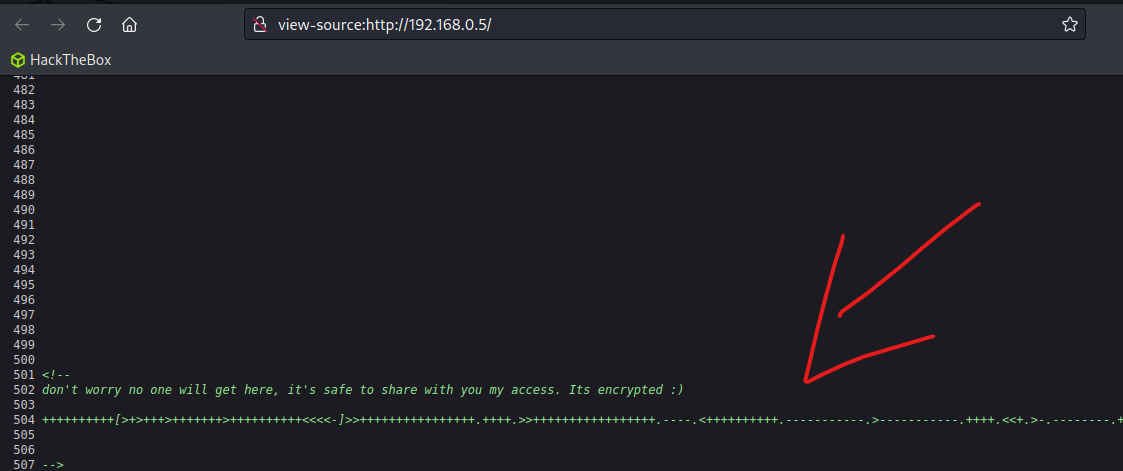1123x471 pixels.
Task: Go to home page via house icon
Action: (x=129, y=25)
